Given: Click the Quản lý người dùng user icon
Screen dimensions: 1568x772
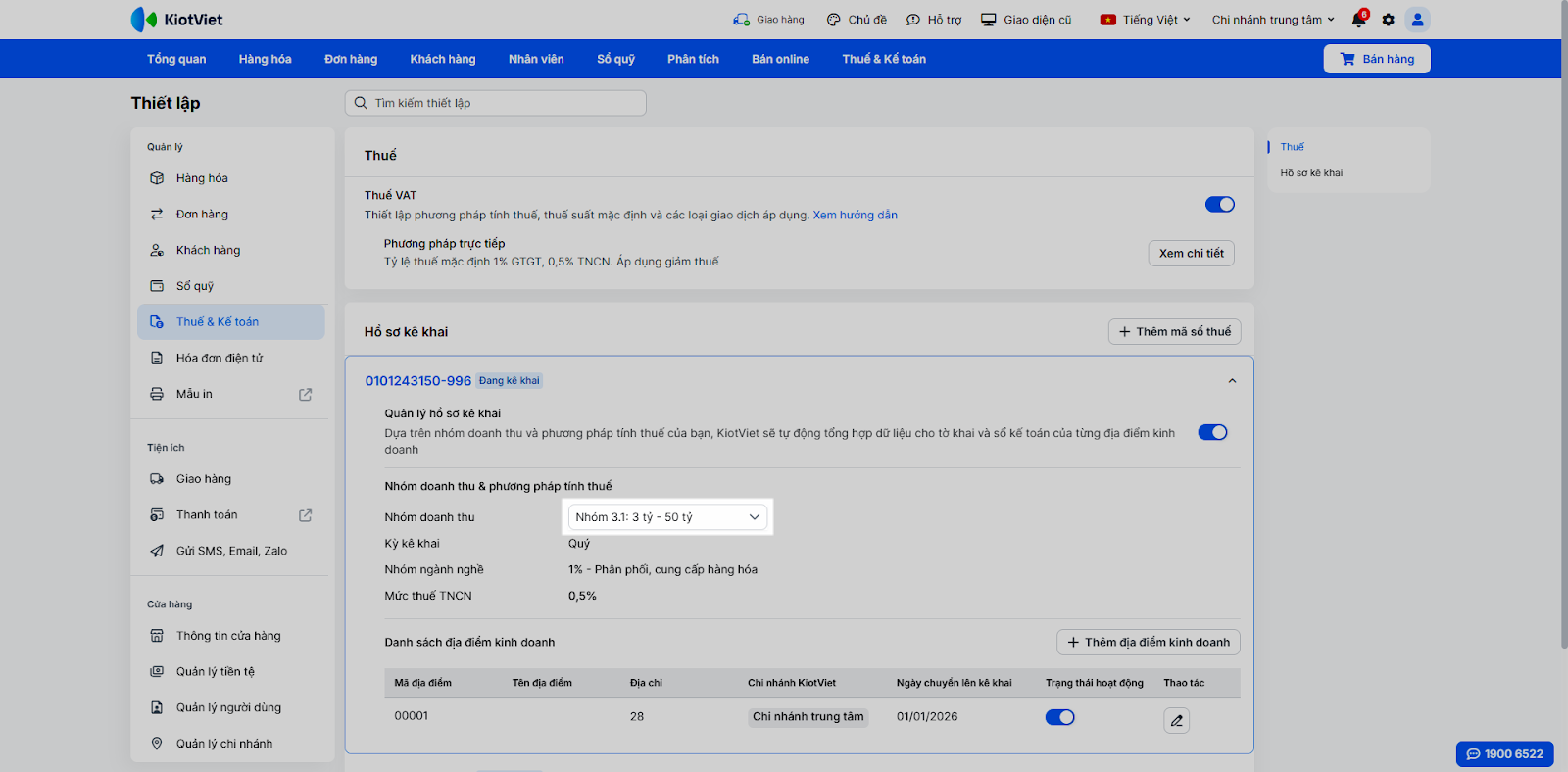Looking at the screenshot, I should (x=157, y=707).
